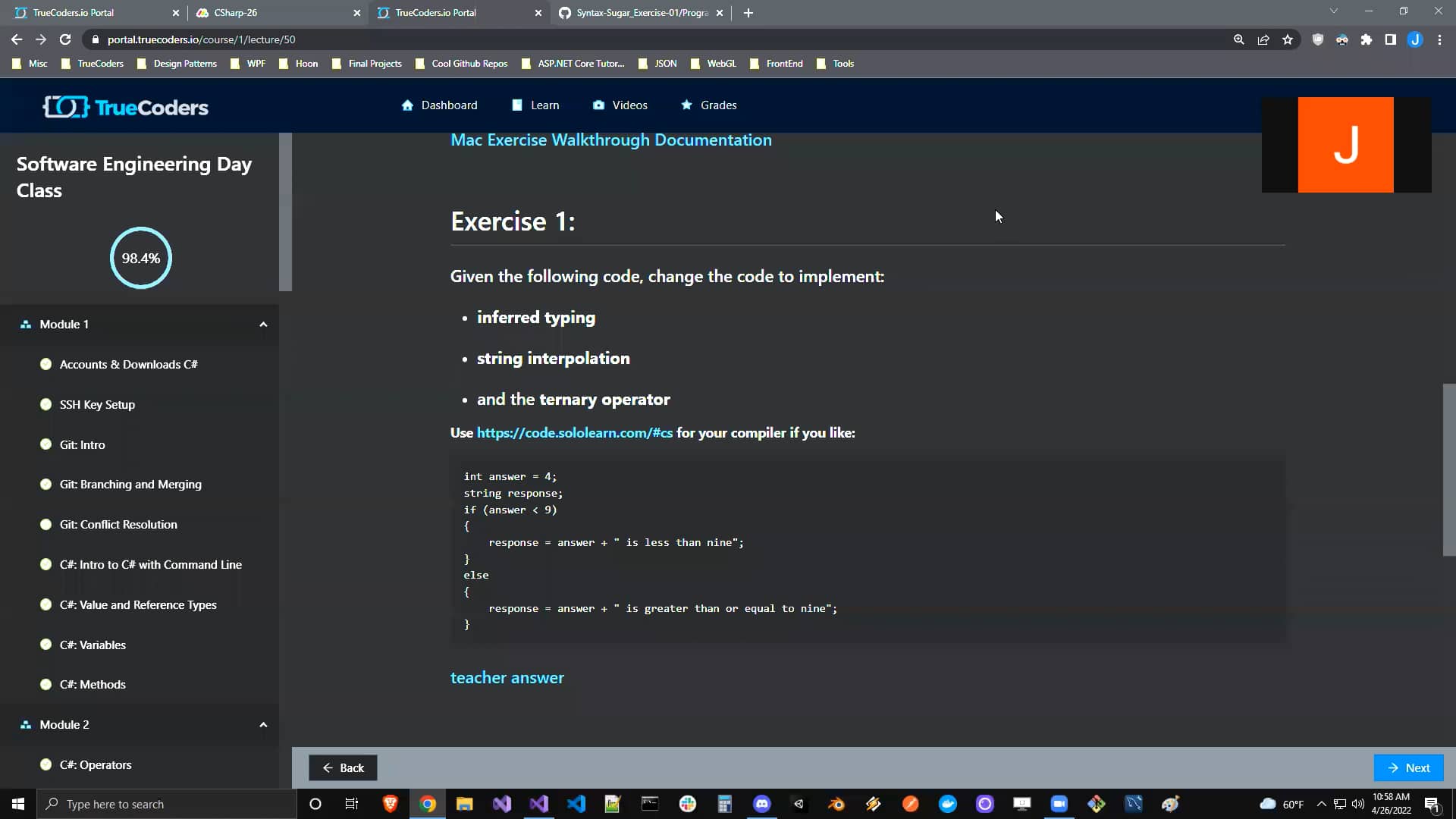
Task: Collapse the Module 2 section
Action: point(263,724)
